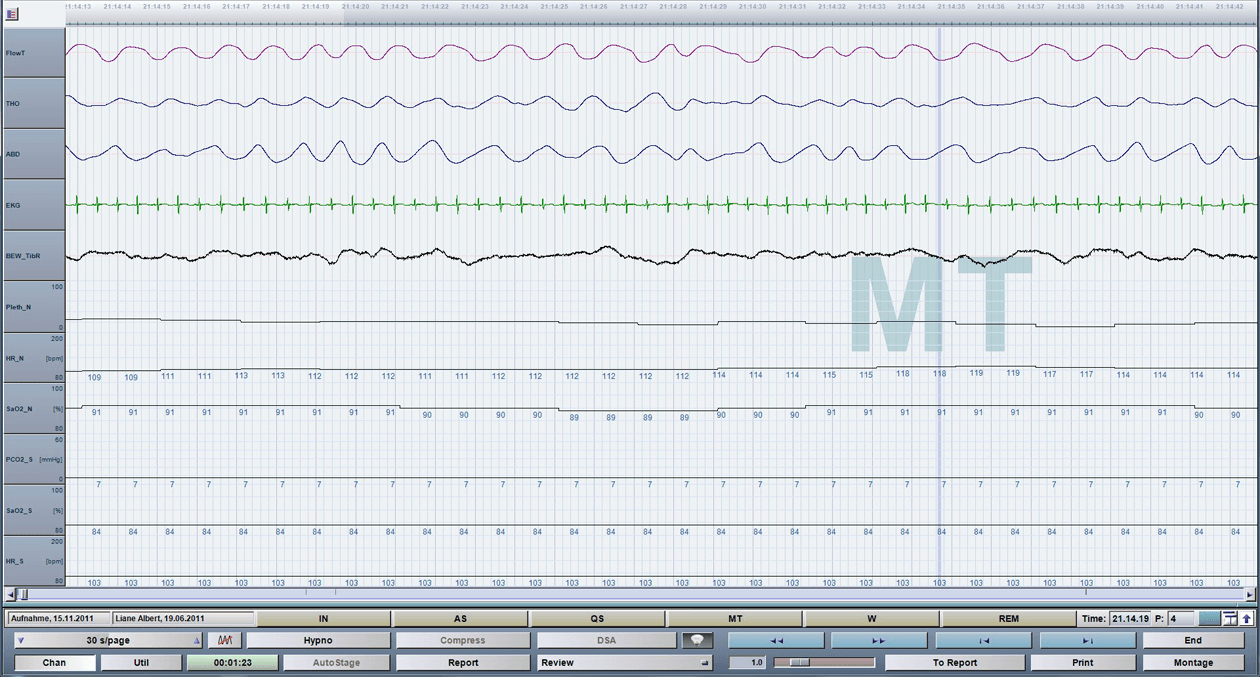Click the 21:14:13 timestamp on time ruler
The width and height of the screenshot is (1260, 677).
coord(79,7)
